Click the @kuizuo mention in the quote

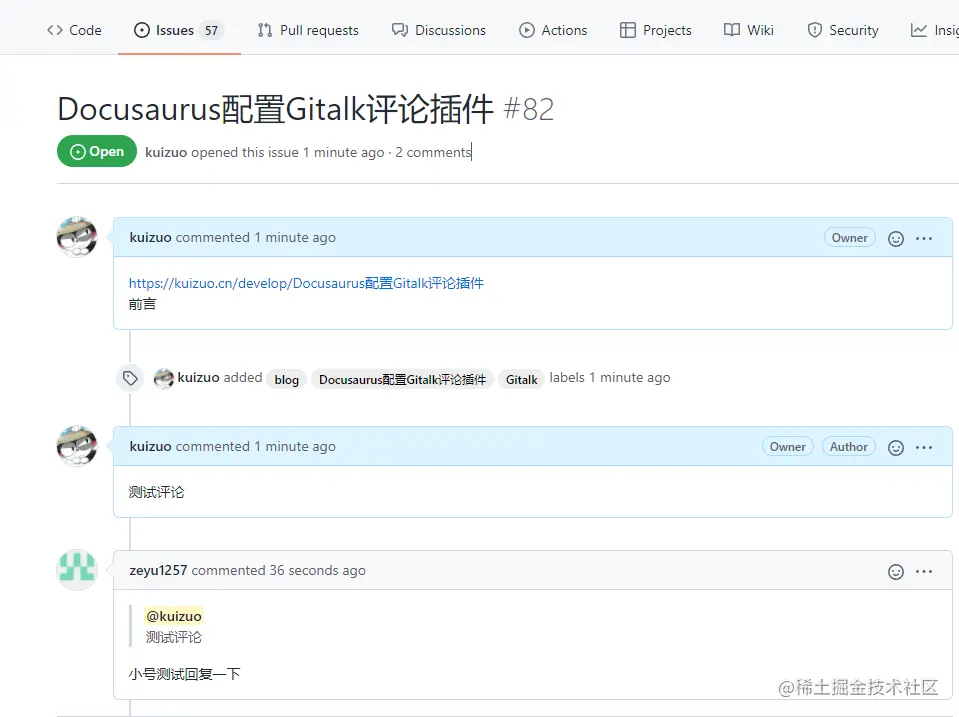174,616
